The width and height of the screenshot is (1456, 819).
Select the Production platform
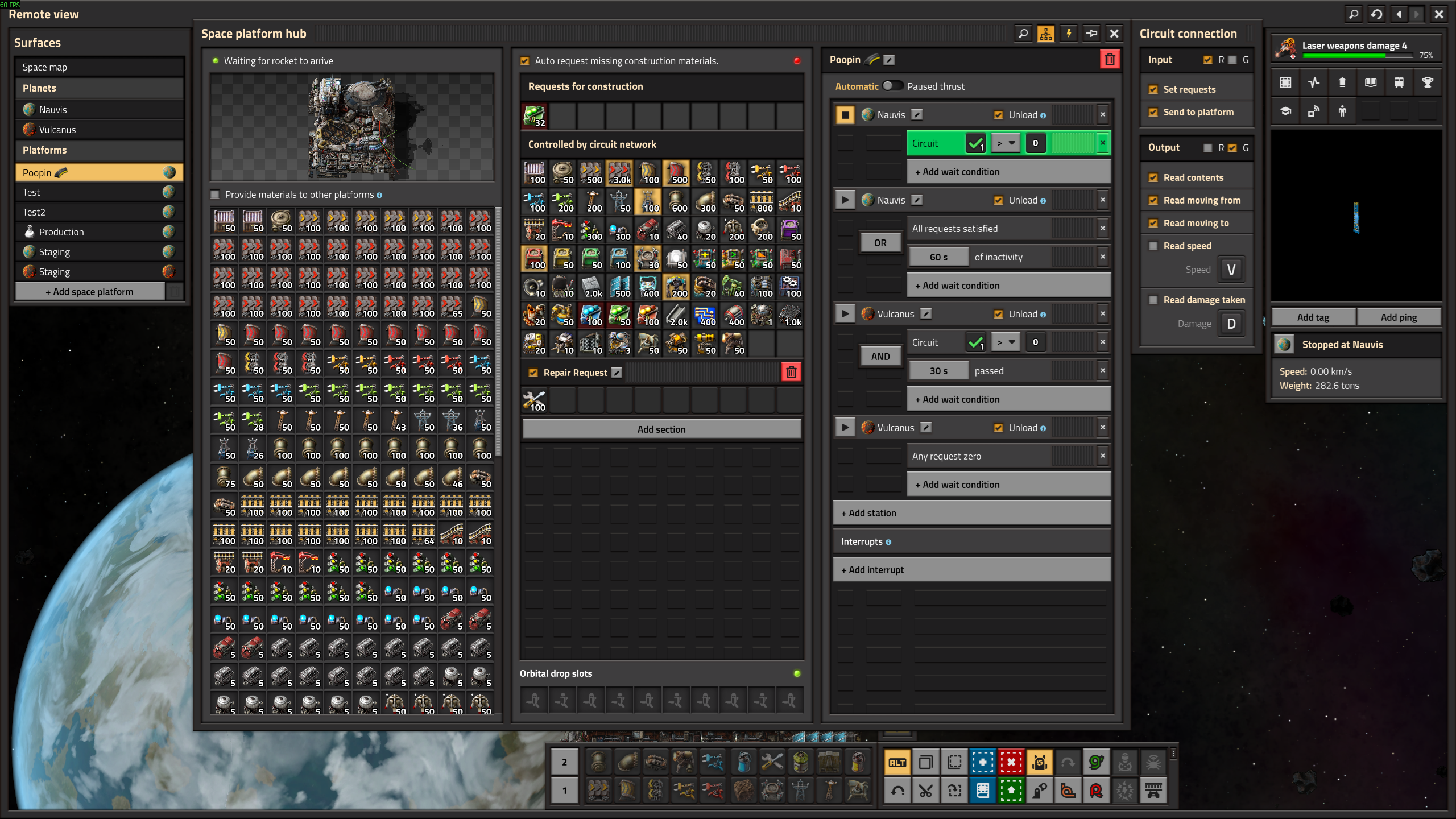click(x=100, y=232)
